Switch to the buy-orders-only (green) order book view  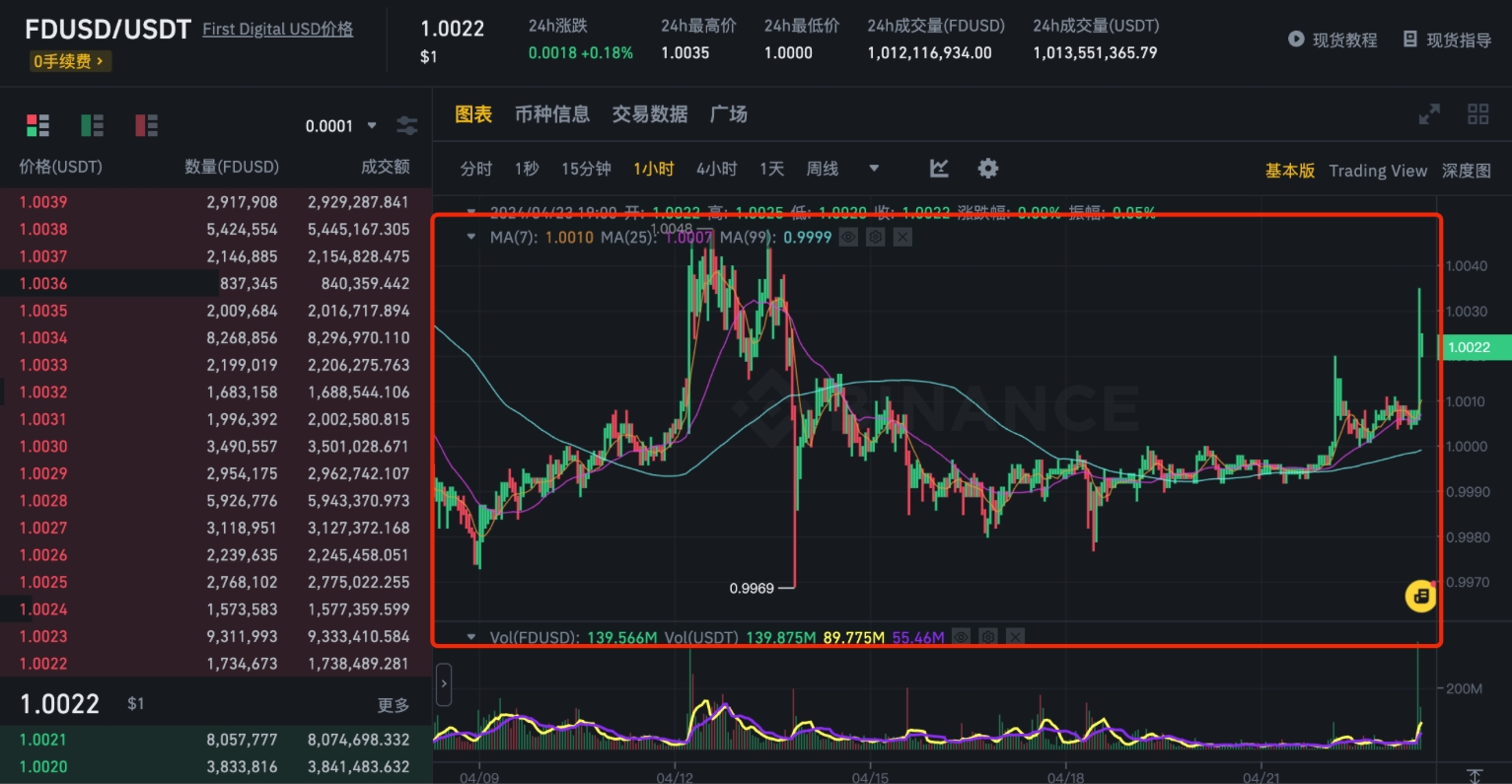pyautogui.click(x=92, y=125)
